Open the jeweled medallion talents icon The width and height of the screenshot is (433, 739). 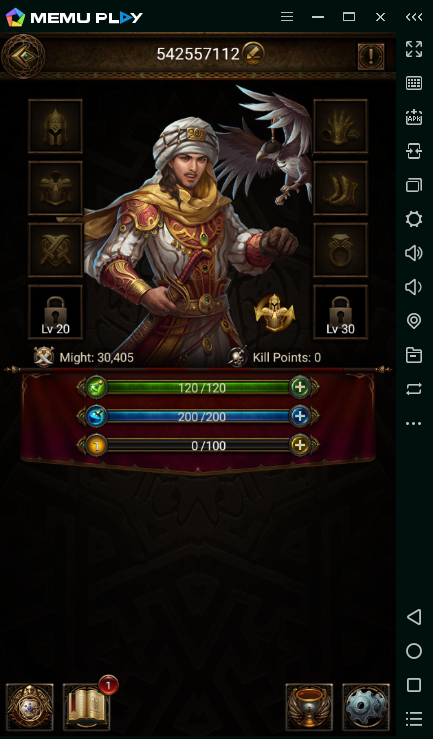tap(30, 707)
